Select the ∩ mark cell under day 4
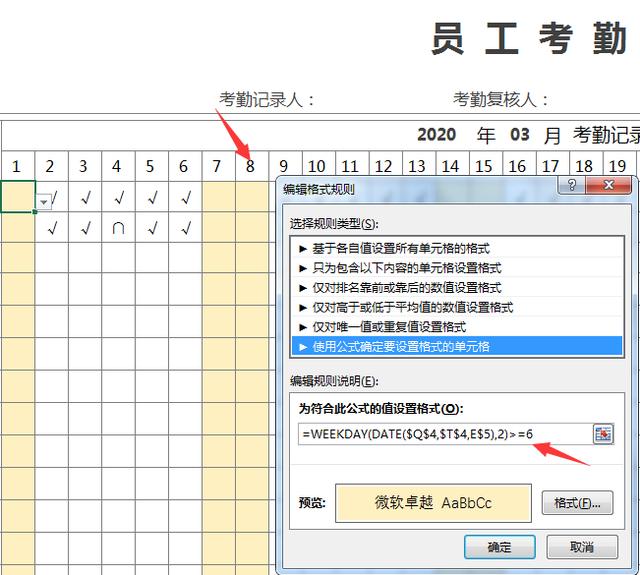 click(118, 228)
